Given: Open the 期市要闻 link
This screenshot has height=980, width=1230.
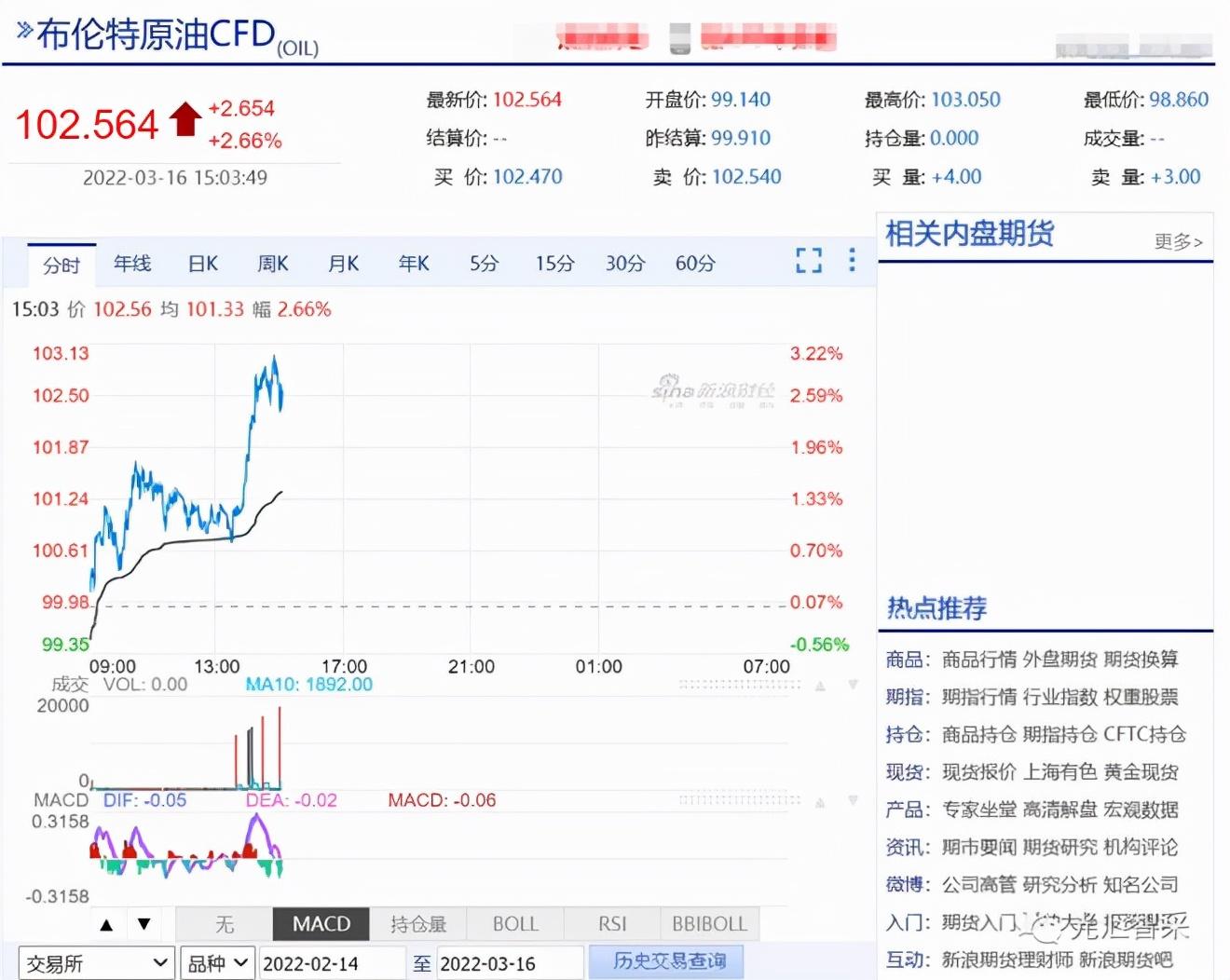Looking at the screenshot, I should click(x=979, y=847).
